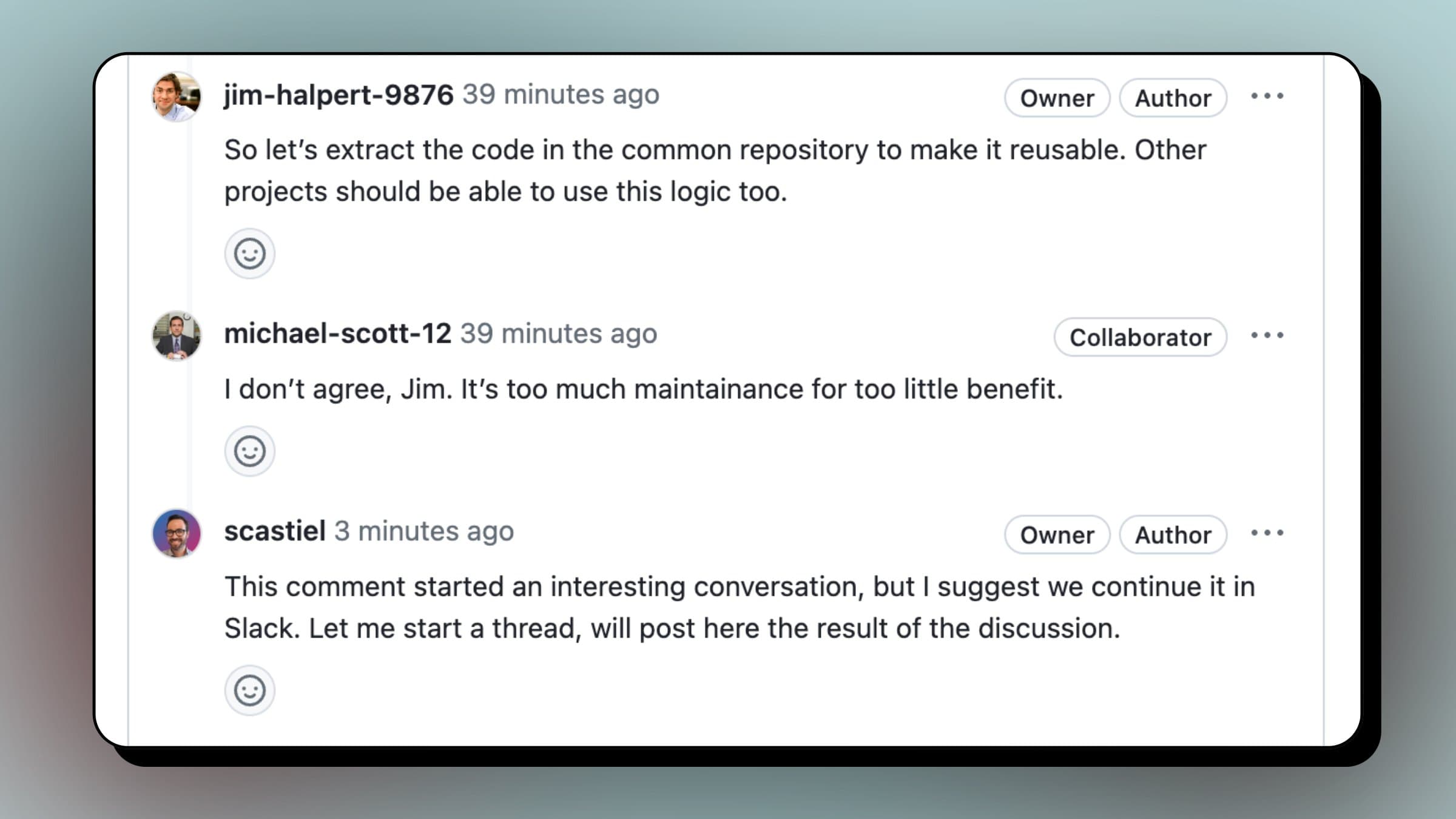Click the michael-scott-12 username link
Image resolution: width=1456 pixels, height=819 pixels.
coord(337,334)
